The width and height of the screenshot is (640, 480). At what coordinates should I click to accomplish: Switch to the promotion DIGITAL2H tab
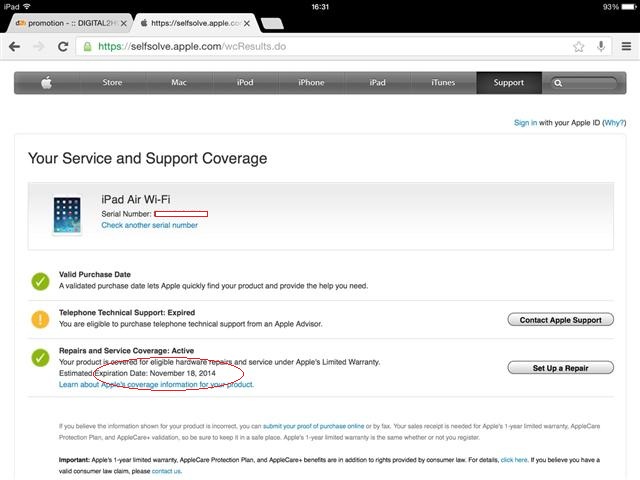tap(69, 23)
